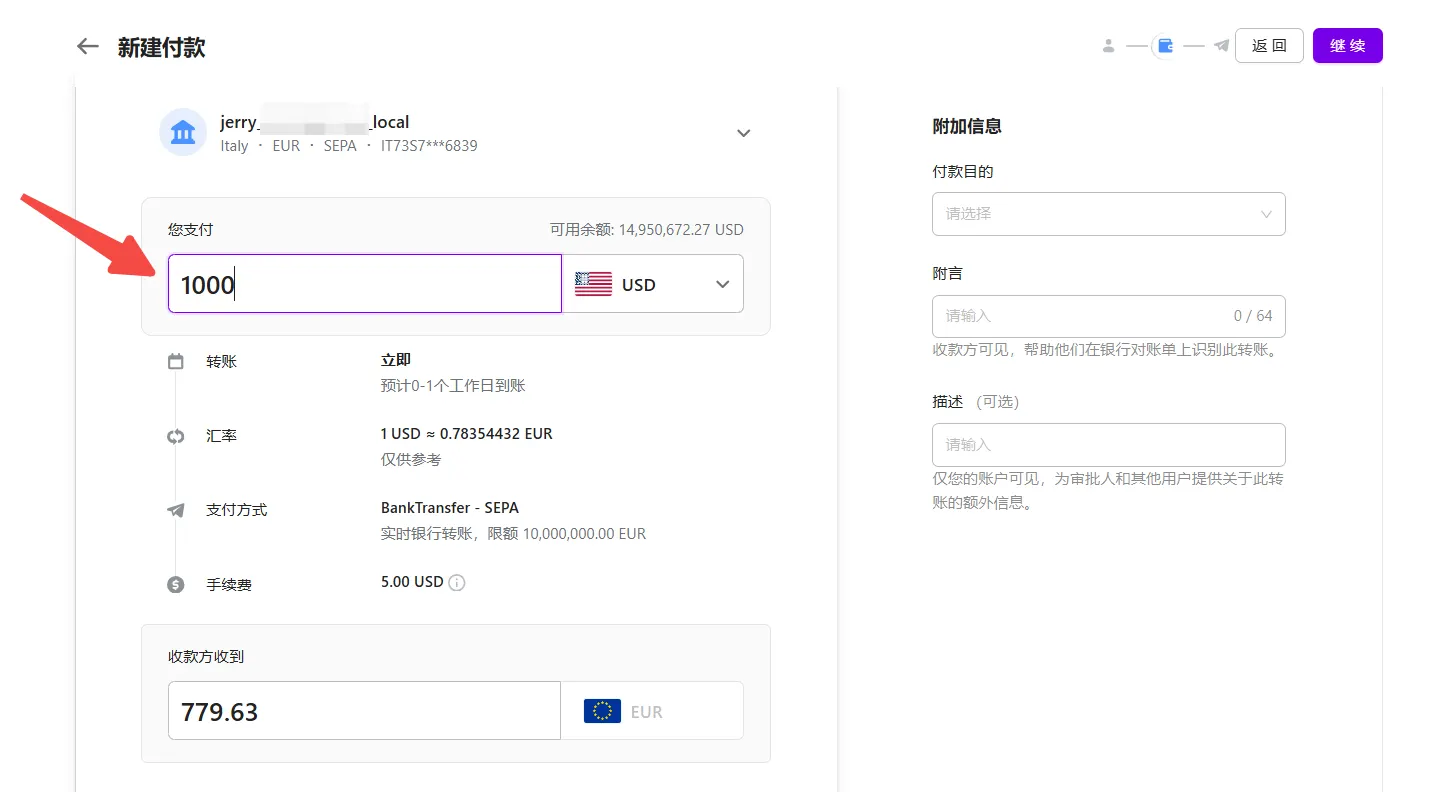Click the payee details line with IT73S7***6839
Image resolution: width=1430 pixels, height=792 pixels.
click(349, 146)
